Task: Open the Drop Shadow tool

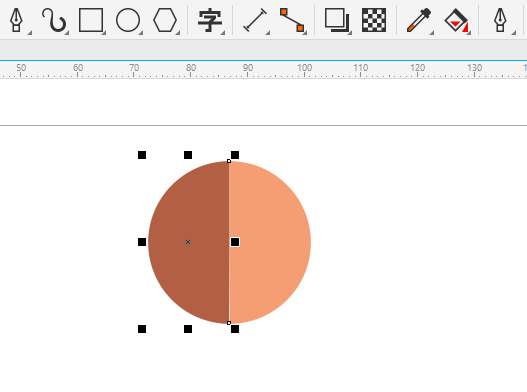Action: tap(337, 20)
